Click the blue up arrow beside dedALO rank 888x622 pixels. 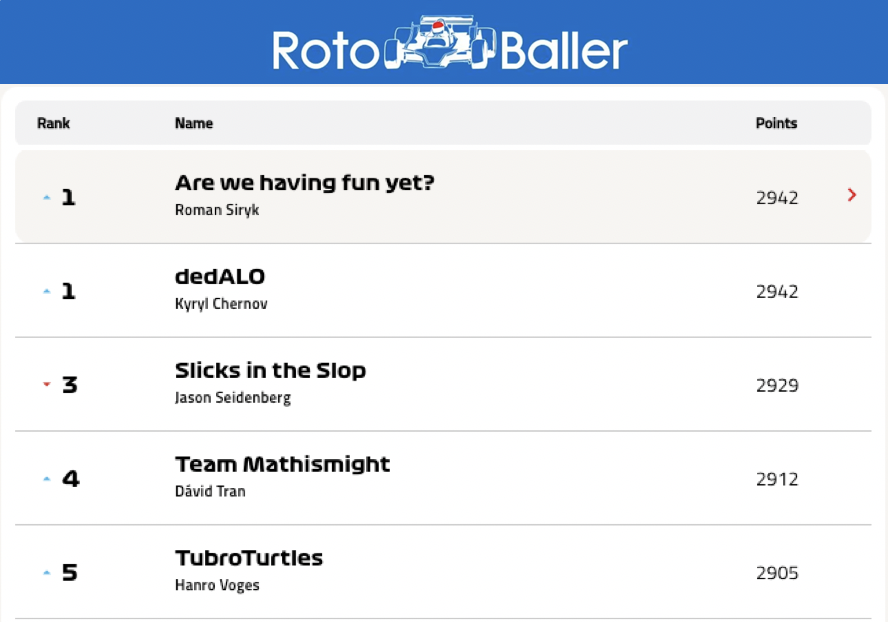pyautogui.click(x=47, y=291)
